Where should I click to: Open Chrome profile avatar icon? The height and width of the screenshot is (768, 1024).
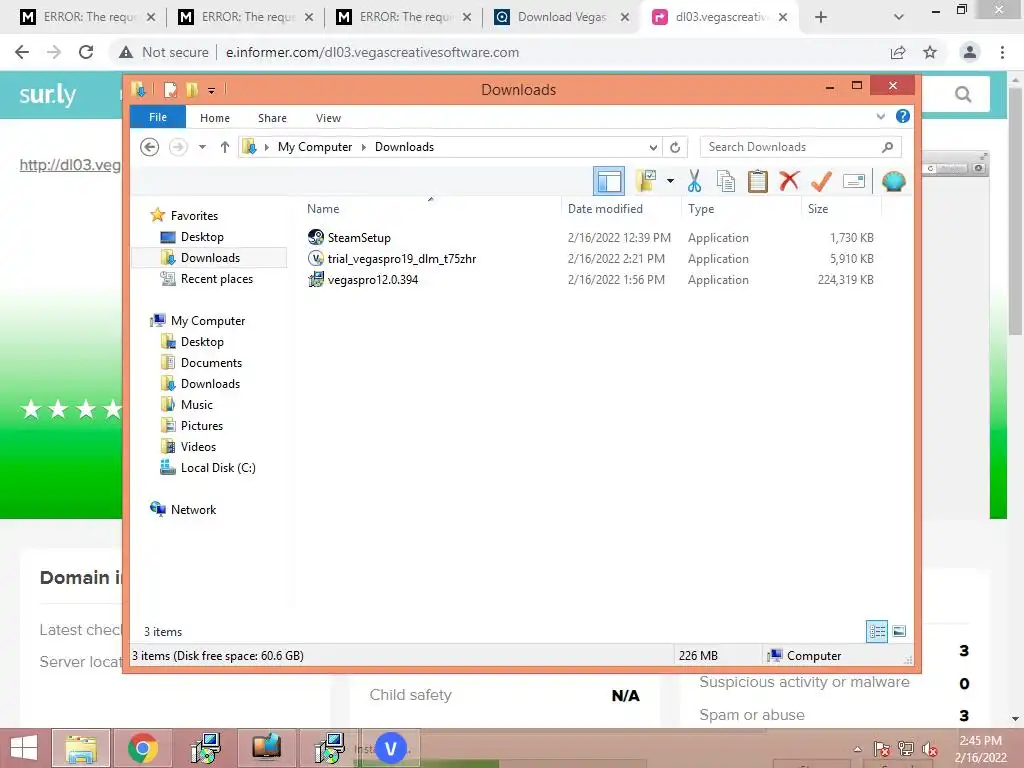tap(970, 52)
